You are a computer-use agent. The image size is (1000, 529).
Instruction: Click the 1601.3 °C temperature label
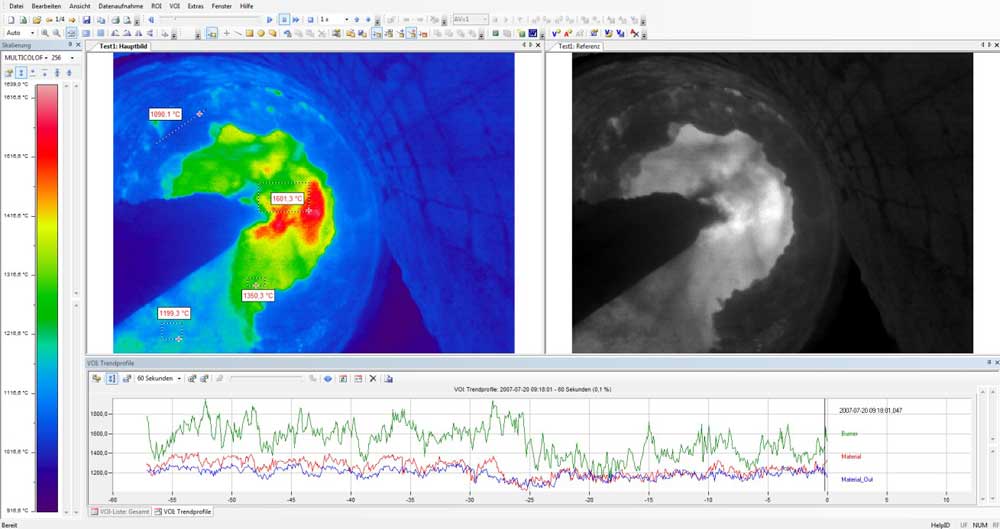287,199
